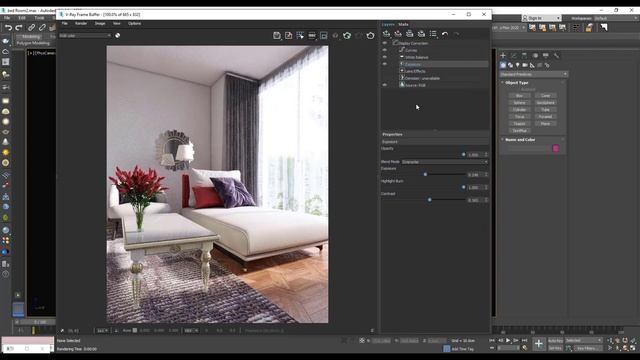Click the open-padlock icon in 3ds Max toolbar

click(x=589, y=27)
